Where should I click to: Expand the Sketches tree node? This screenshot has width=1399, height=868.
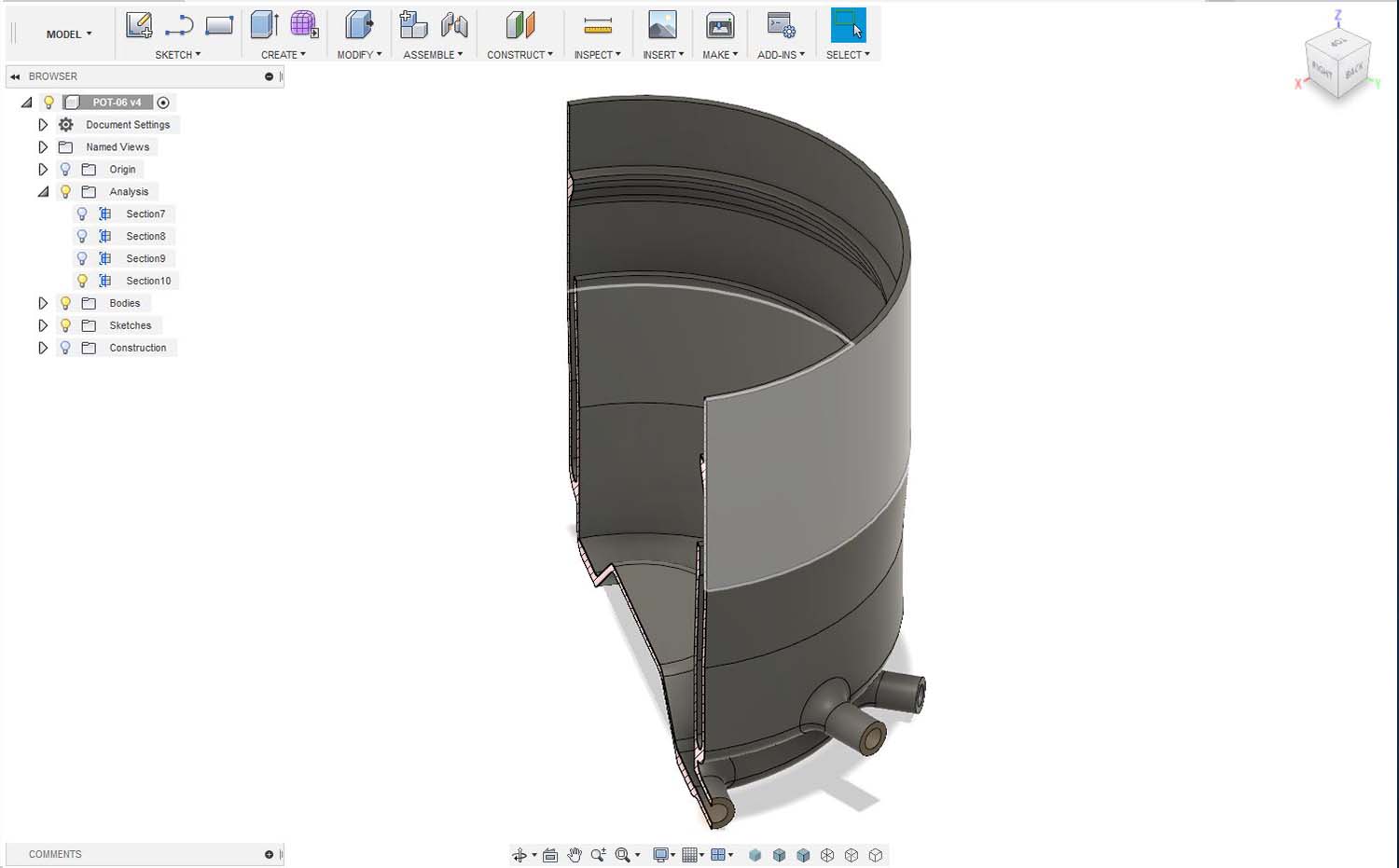[43, 325]
